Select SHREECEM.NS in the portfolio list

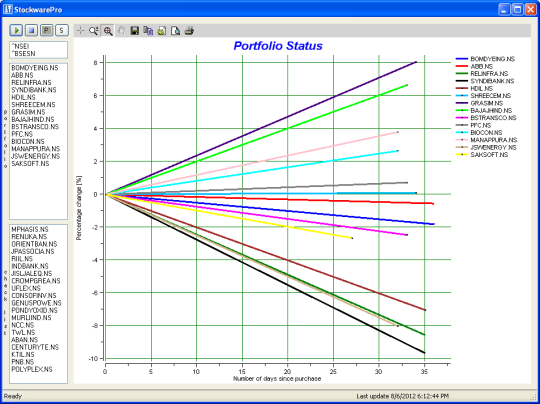tap(33, 105)
